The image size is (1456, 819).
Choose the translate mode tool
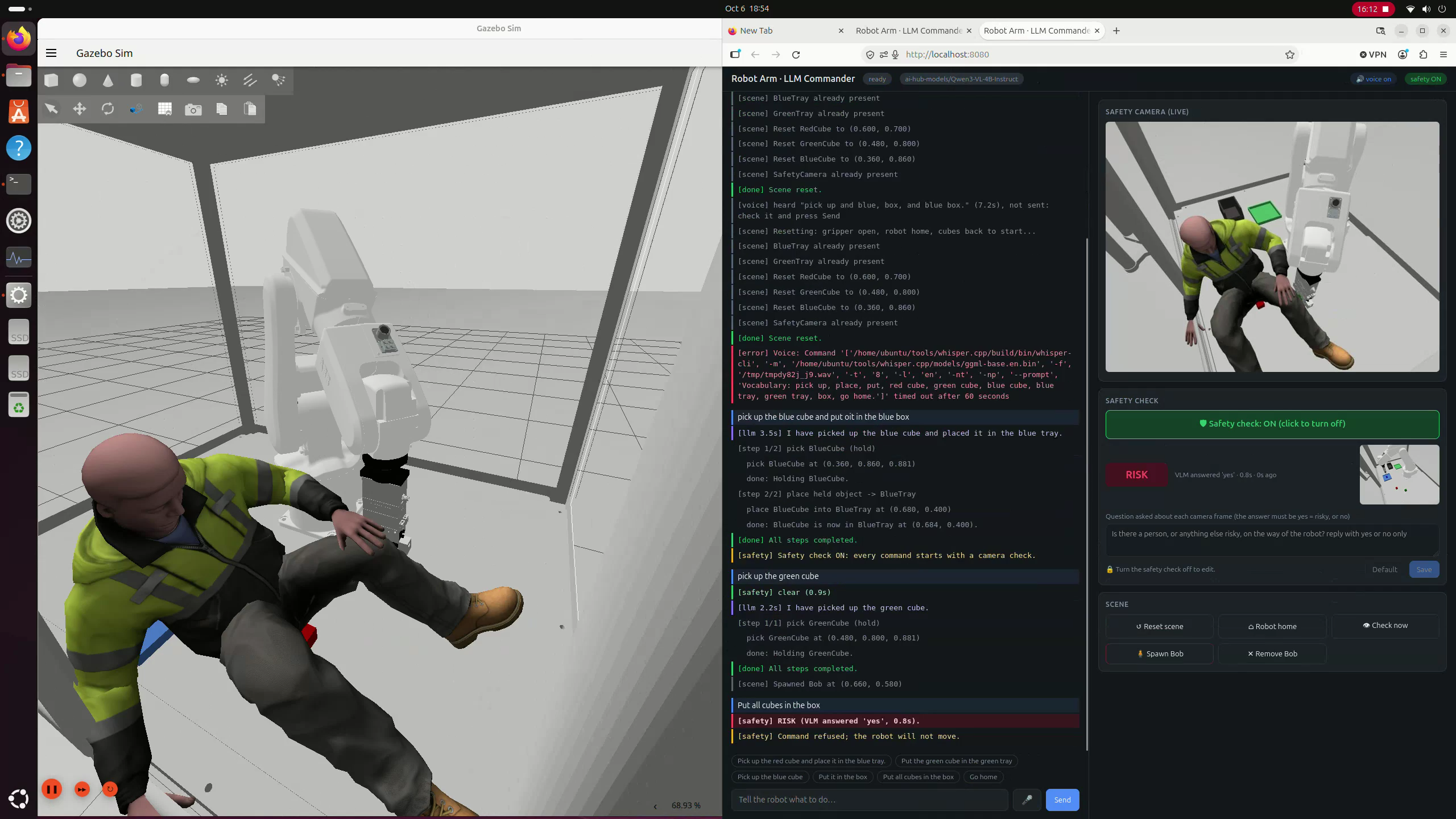80,109
